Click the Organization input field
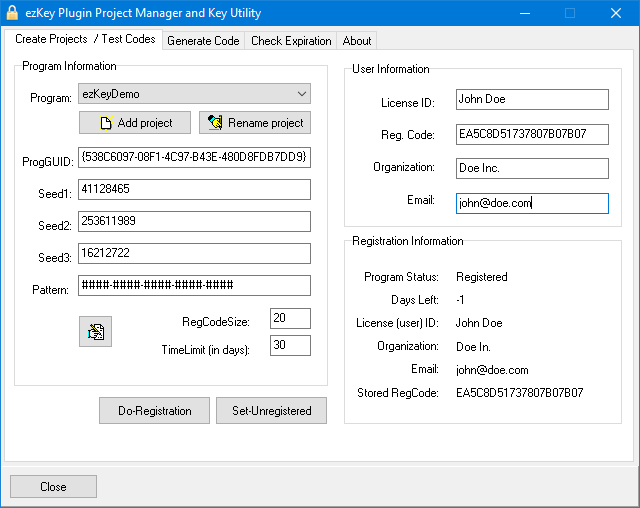Screen dimensions: 640x508 click(x=532, y=169)
